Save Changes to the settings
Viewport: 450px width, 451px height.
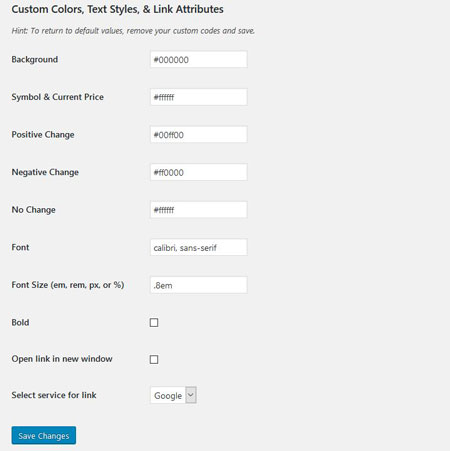[x=44, y=435]
